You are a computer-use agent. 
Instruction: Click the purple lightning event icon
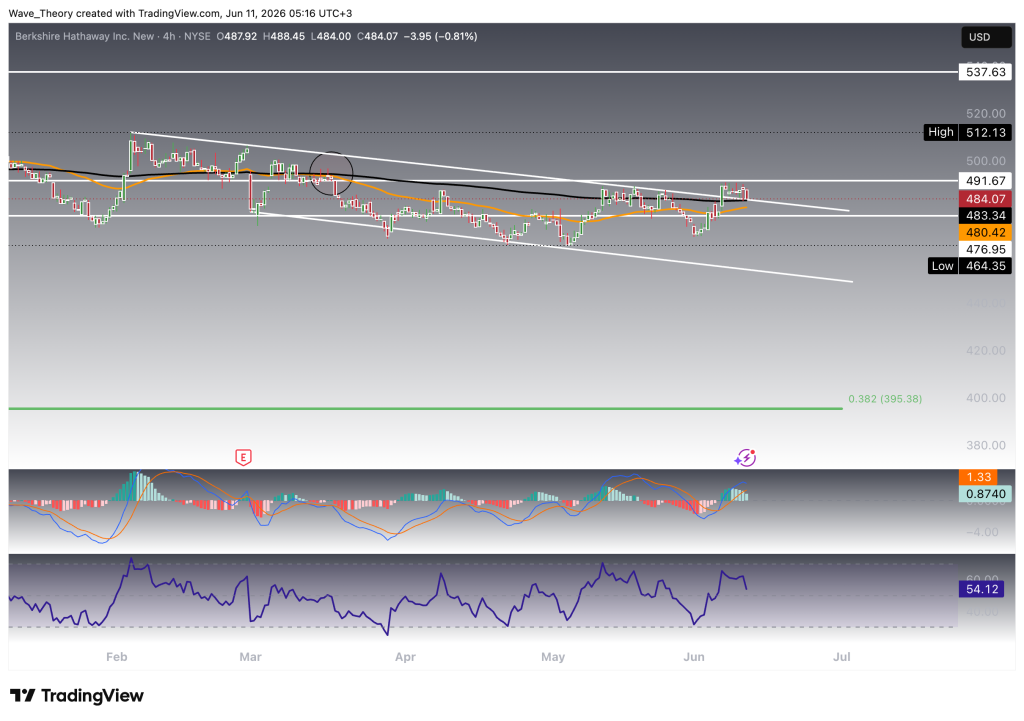745,458
